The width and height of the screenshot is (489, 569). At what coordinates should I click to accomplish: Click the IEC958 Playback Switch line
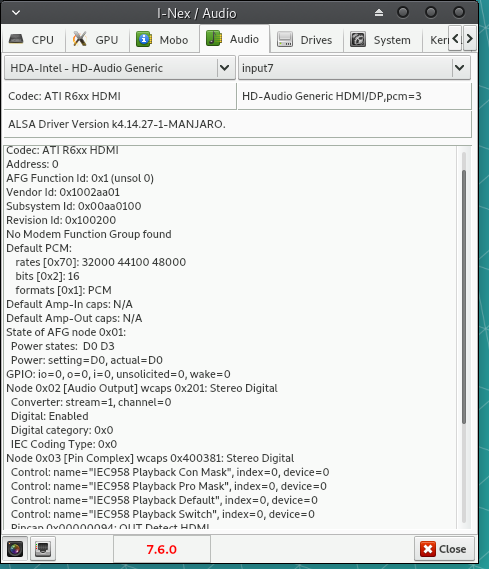pos(163,514)
